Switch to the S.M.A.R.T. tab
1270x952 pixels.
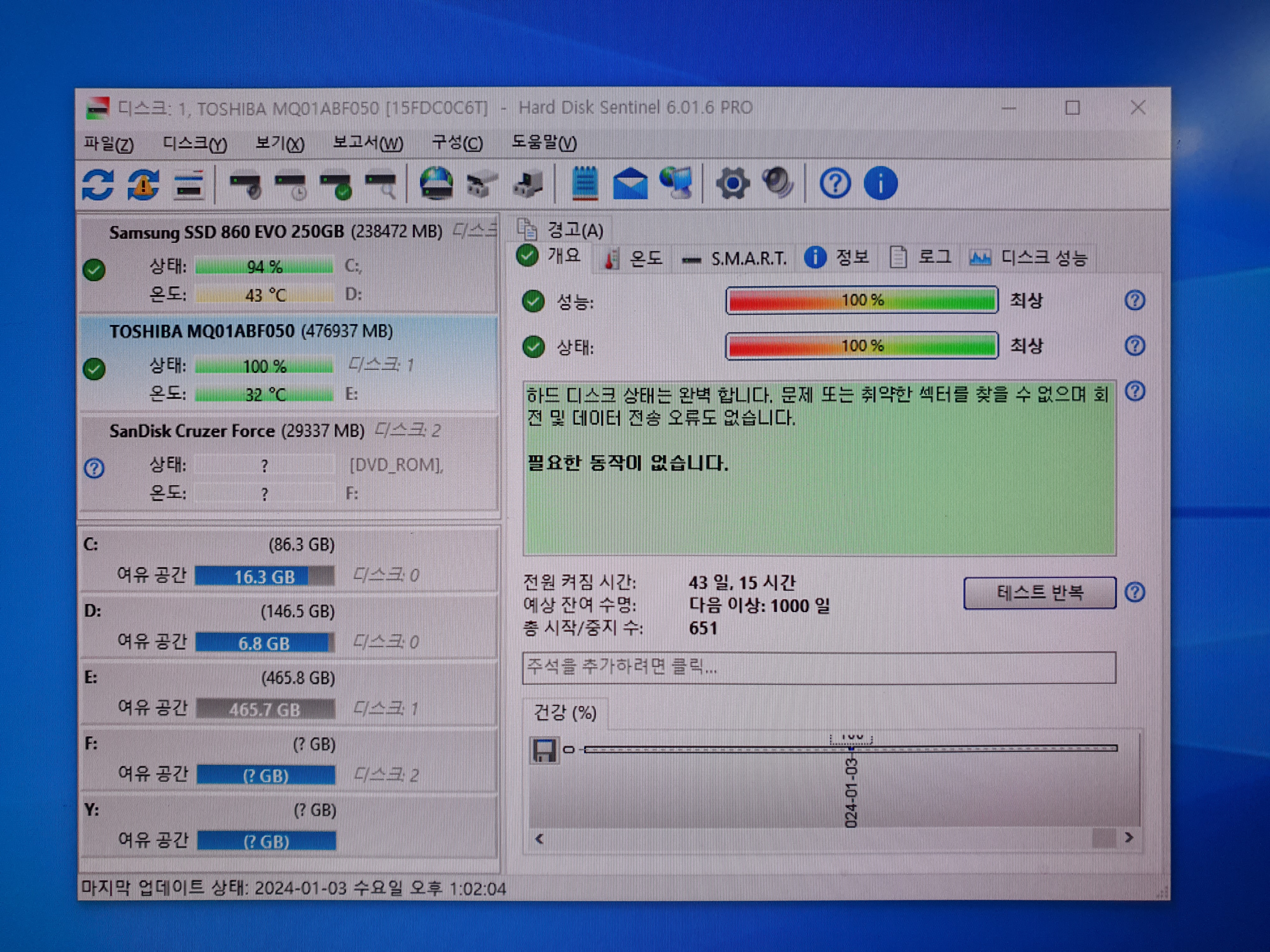coord(734,259)
